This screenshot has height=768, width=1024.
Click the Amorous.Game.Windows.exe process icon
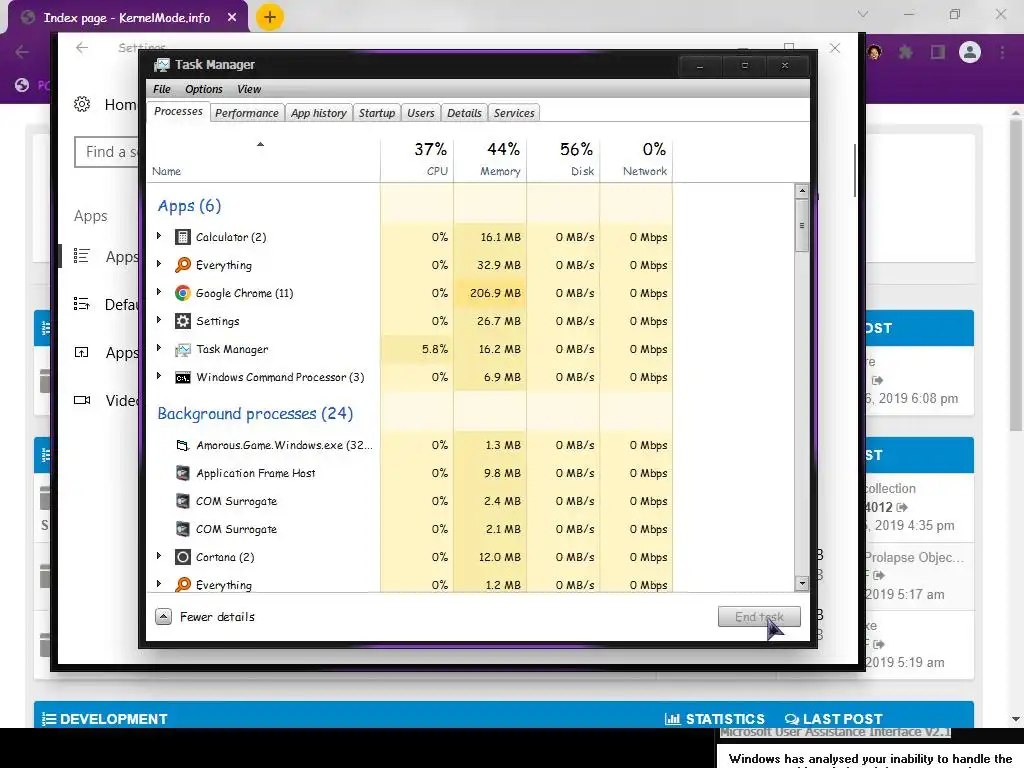pos(183,445)
